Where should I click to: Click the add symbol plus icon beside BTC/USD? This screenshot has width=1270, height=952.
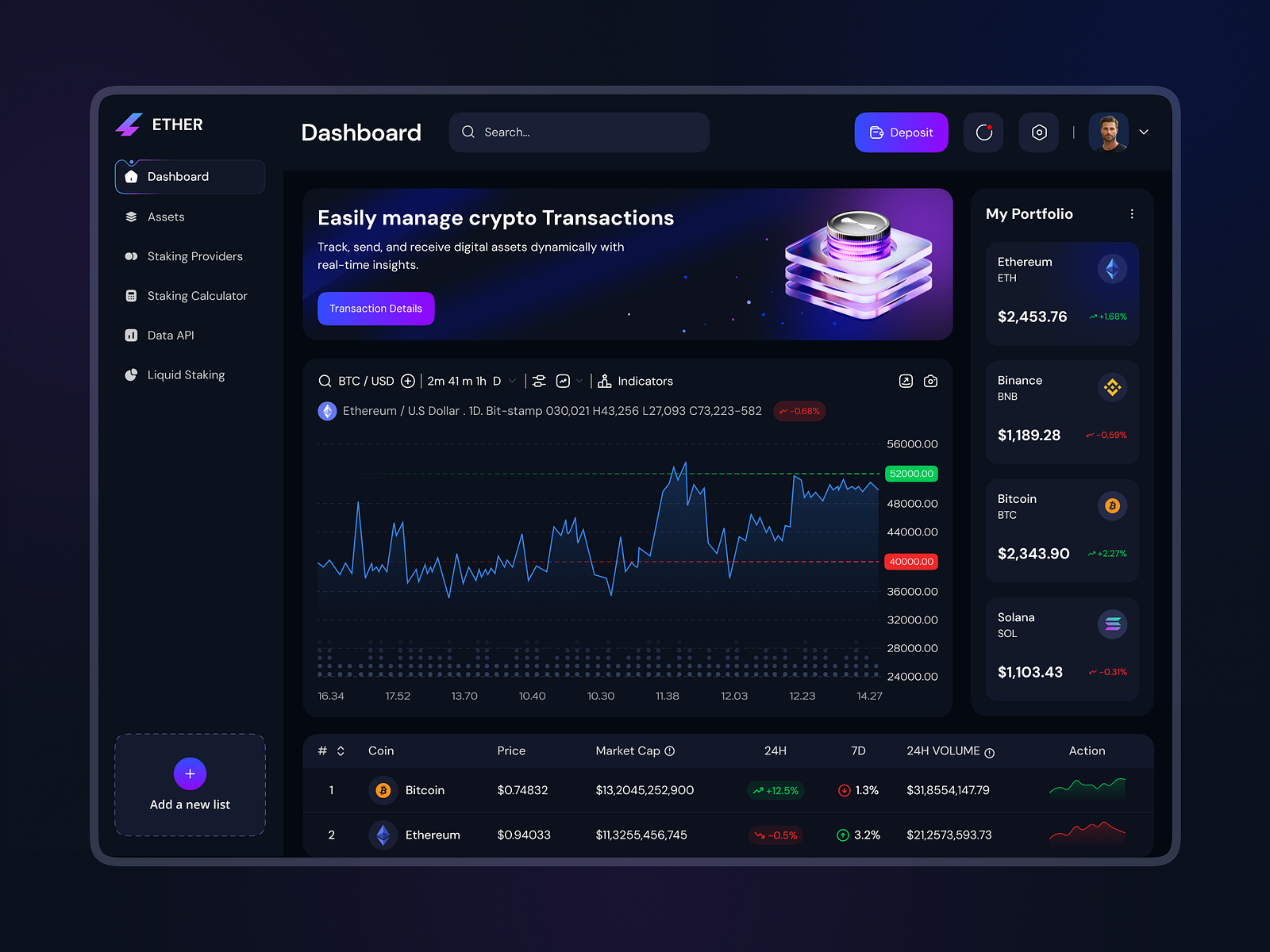(407, 381)
